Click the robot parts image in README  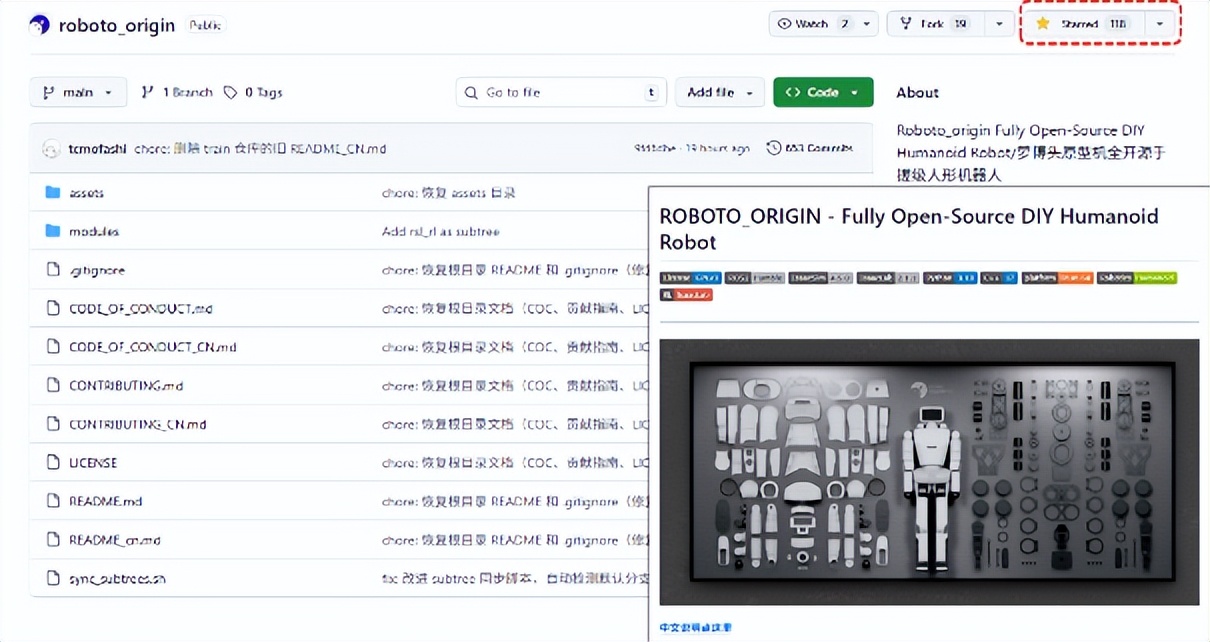pos(929,472)
